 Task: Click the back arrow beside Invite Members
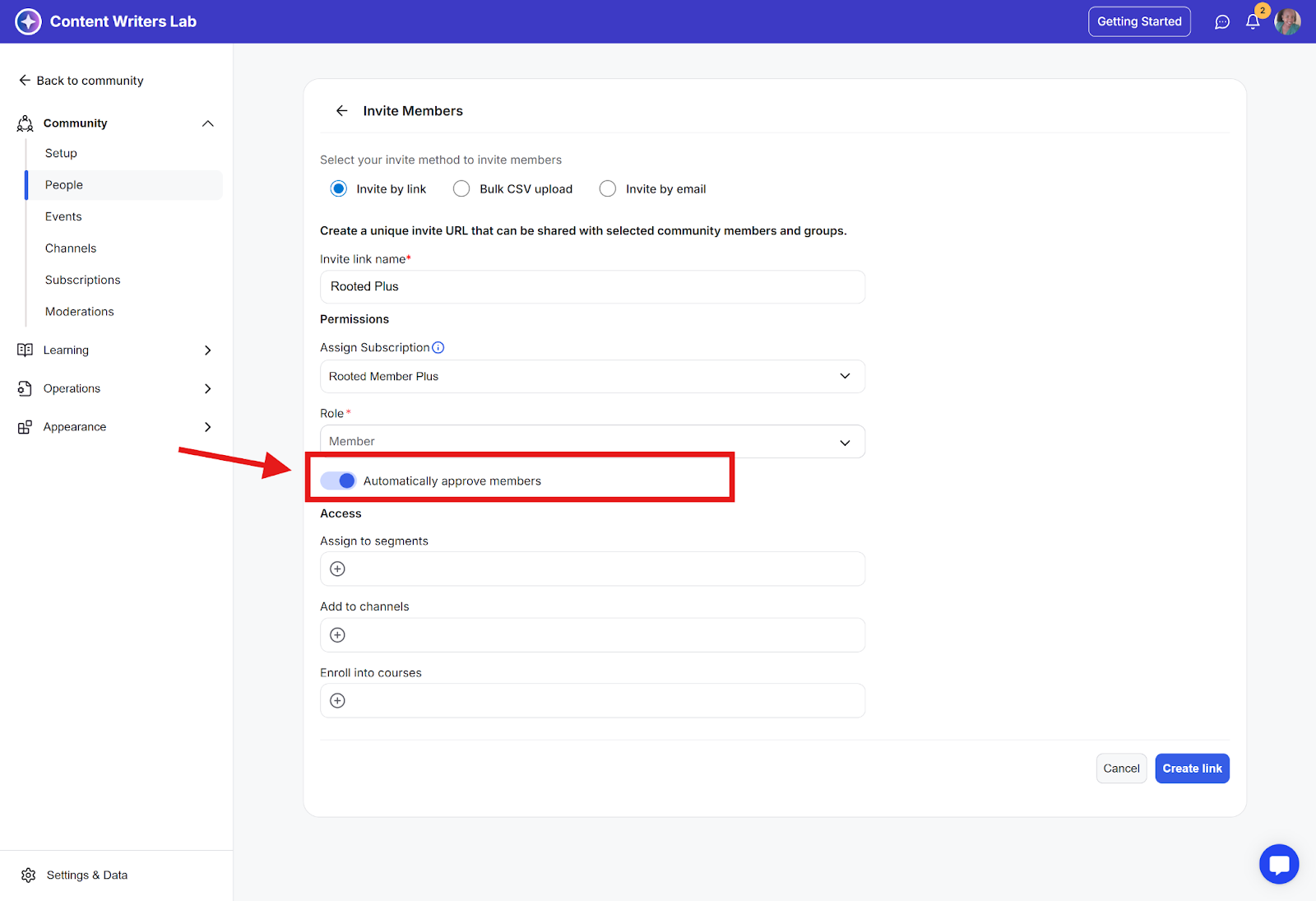(342, 111)
